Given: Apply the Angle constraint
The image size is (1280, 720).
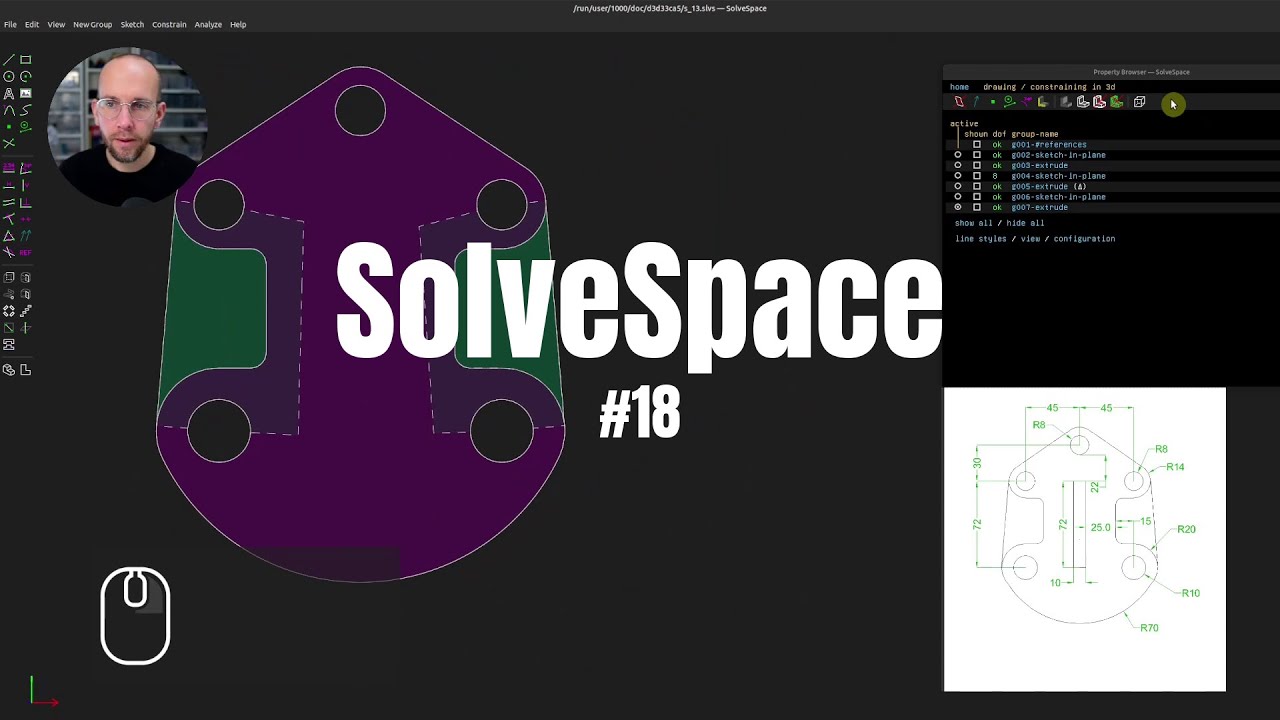Looking at the screenshot, I should tap(26, 167).
